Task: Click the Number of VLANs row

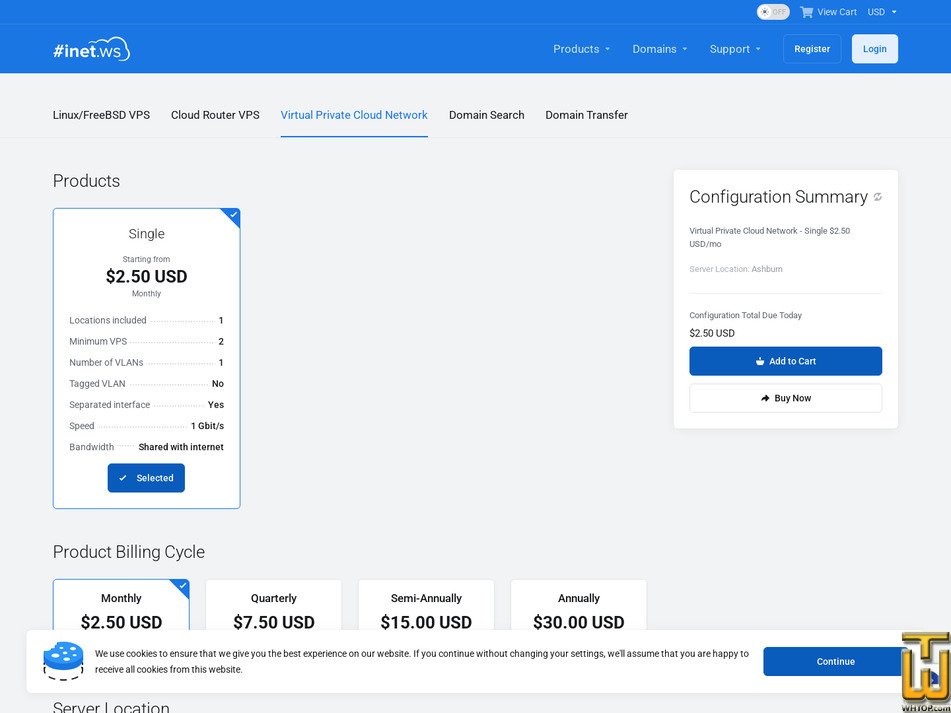Action: point(146,363)
